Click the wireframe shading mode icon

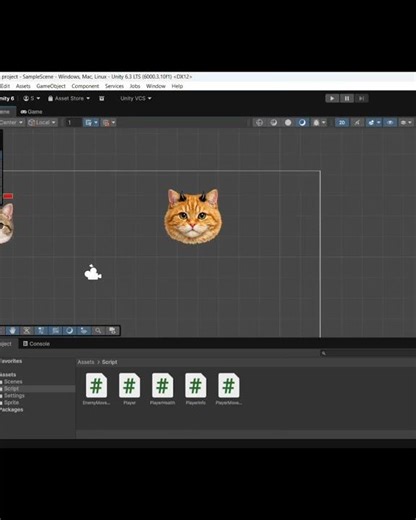(x=259, y=123)
